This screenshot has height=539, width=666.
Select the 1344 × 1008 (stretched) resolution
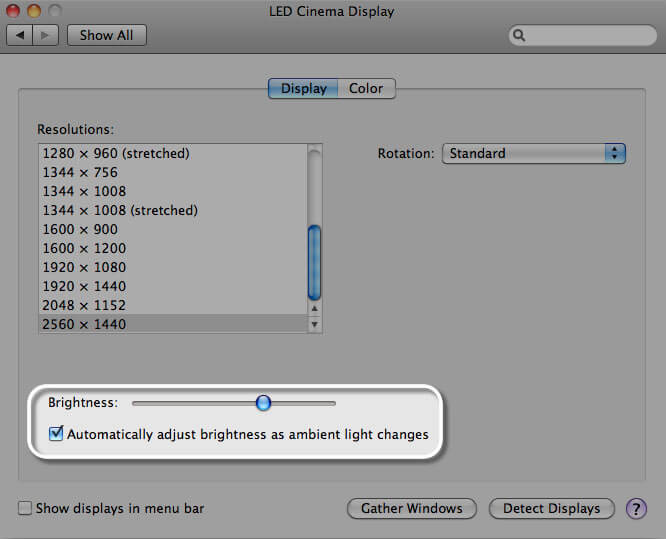(x=172, y=210)
